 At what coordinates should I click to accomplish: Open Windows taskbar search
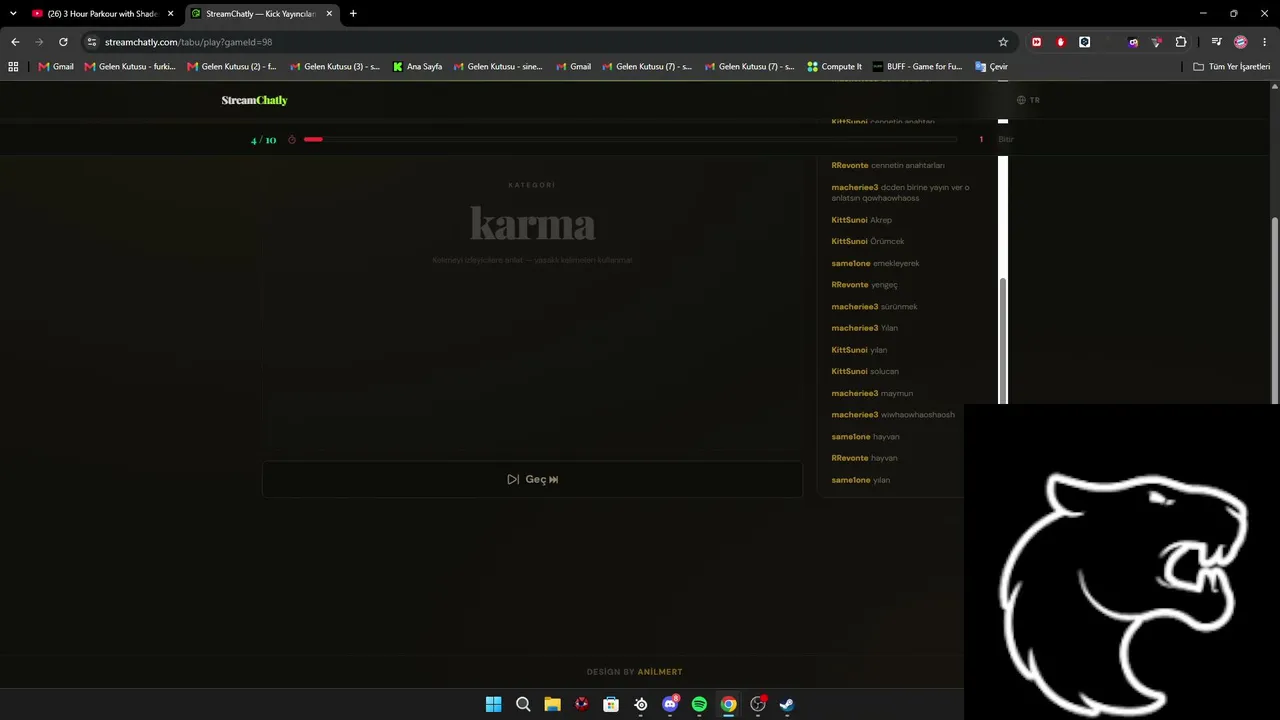[x=523, y=704]
